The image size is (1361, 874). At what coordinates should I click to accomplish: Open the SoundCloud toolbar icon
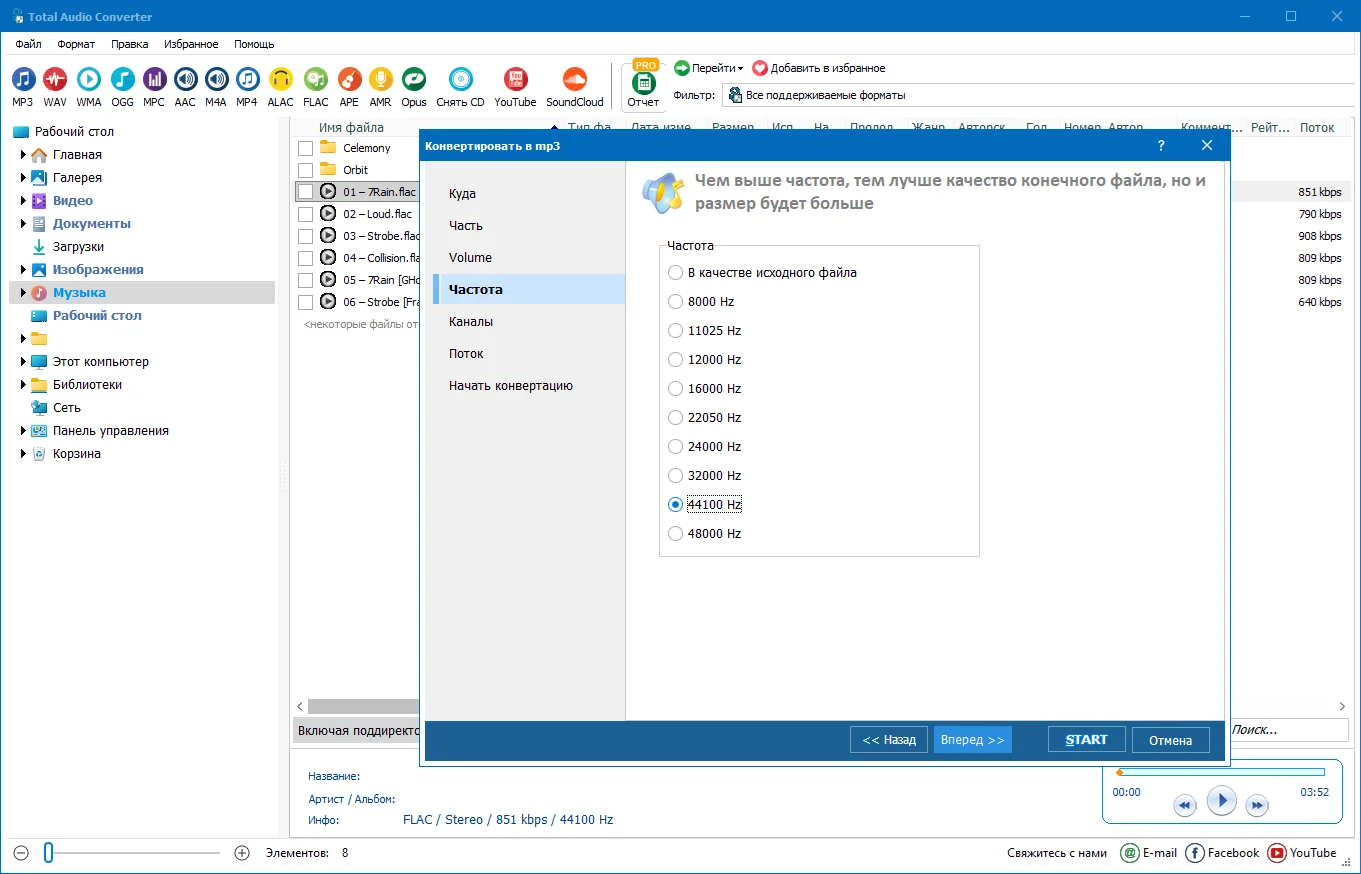click(575, 81)
